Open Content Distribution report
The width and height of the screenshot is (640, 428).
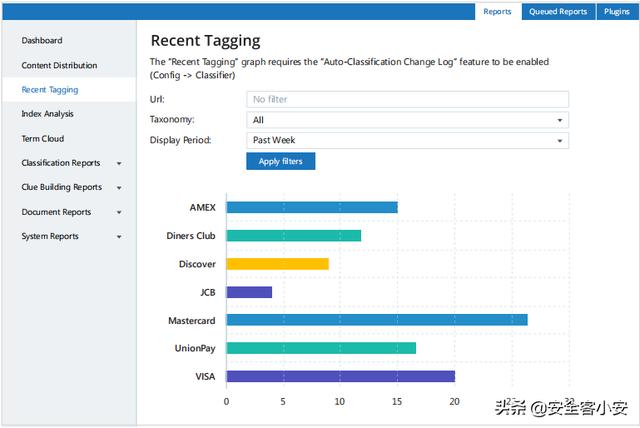pyautogui.click(x=59, y=65)
